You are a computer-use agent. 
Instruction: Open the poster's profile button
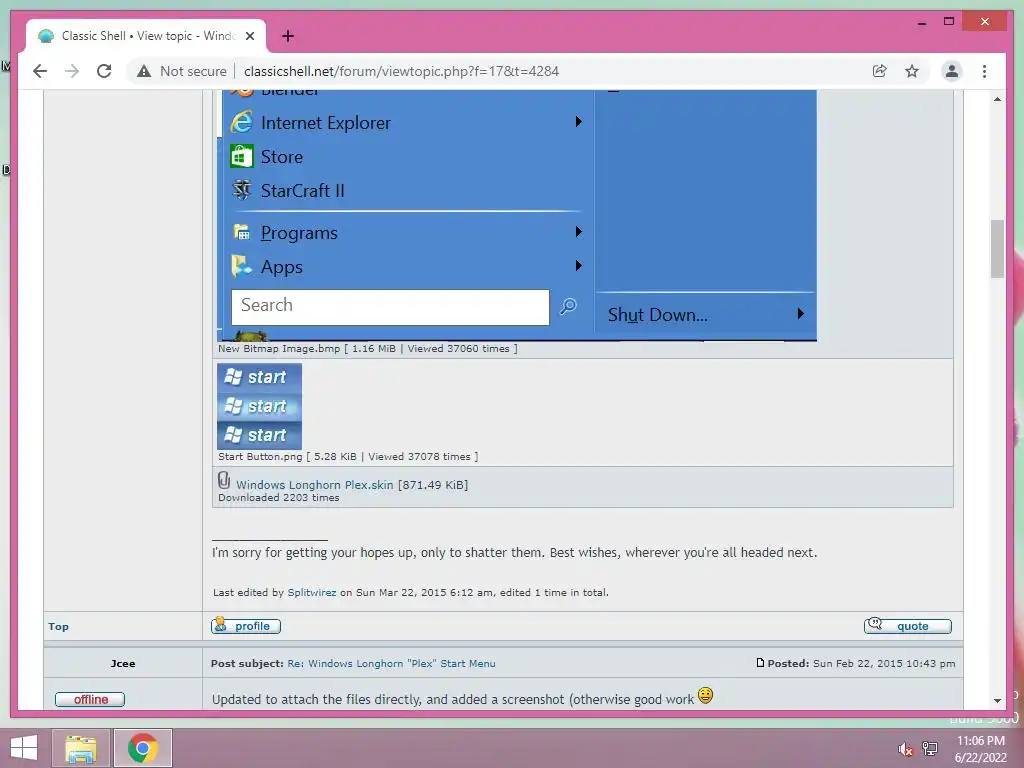(246, 626)
